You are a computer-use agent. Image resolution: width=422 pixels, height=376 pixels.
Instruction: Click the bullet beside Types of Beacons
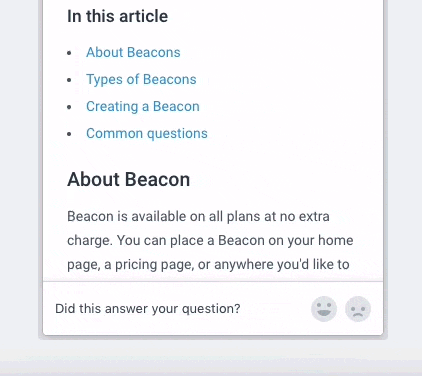tap(69, 80)
